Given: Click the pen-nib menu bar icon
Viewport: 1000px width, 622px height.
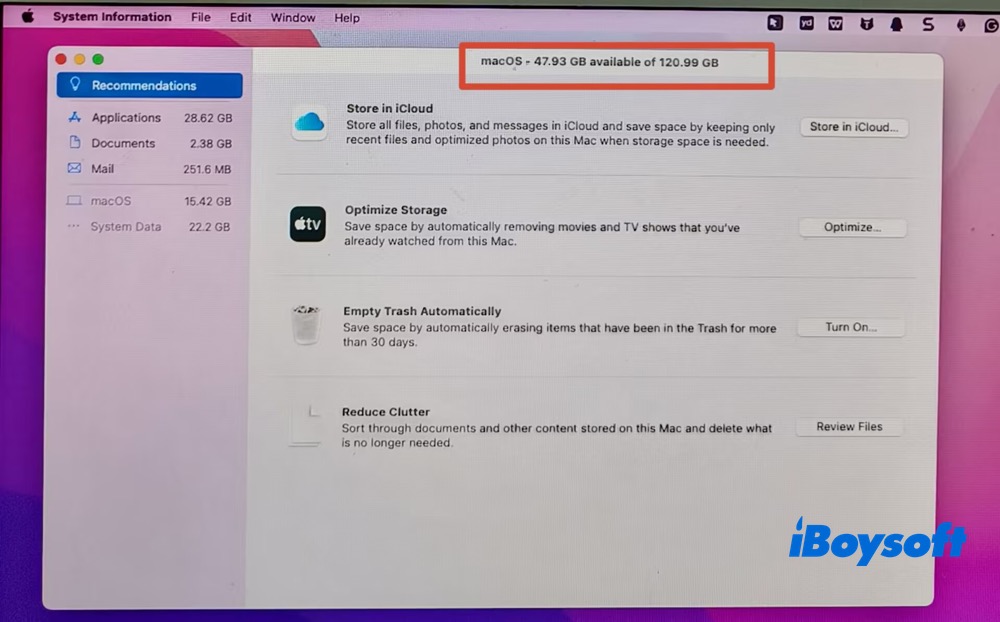Looking at the screenshot, I should [960, 25].
